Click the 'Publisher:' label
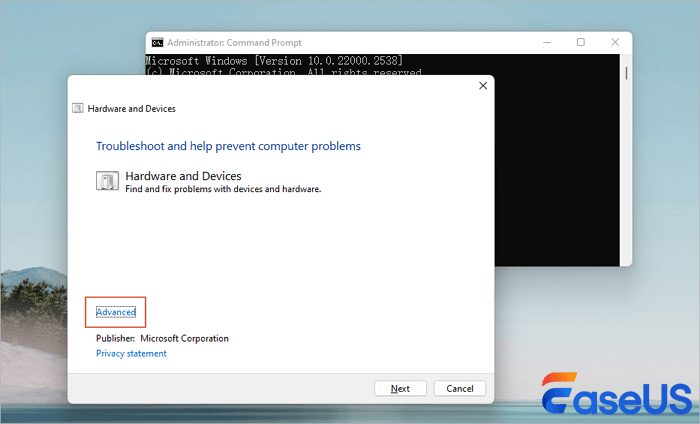This screenshot has width=700, height=424. (115, 338)
